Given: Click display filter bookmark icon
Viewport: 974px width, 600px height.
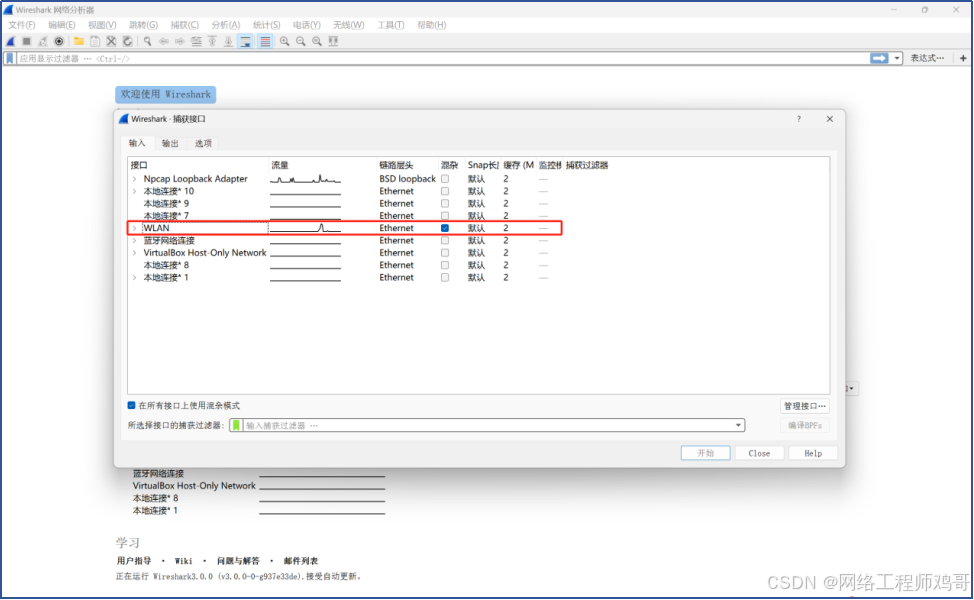Looking at the screenshot, I should click(x=10, y=58).
